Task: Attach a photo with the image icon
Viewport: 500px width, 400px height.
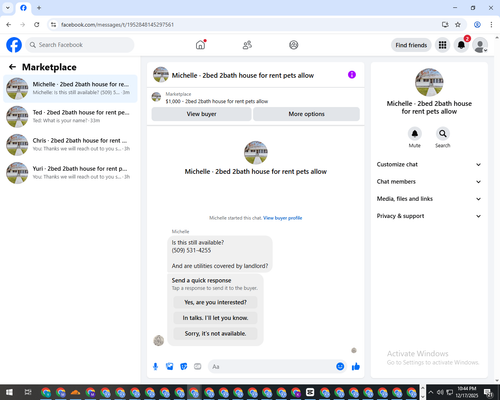Action: [x=170, y=367]
